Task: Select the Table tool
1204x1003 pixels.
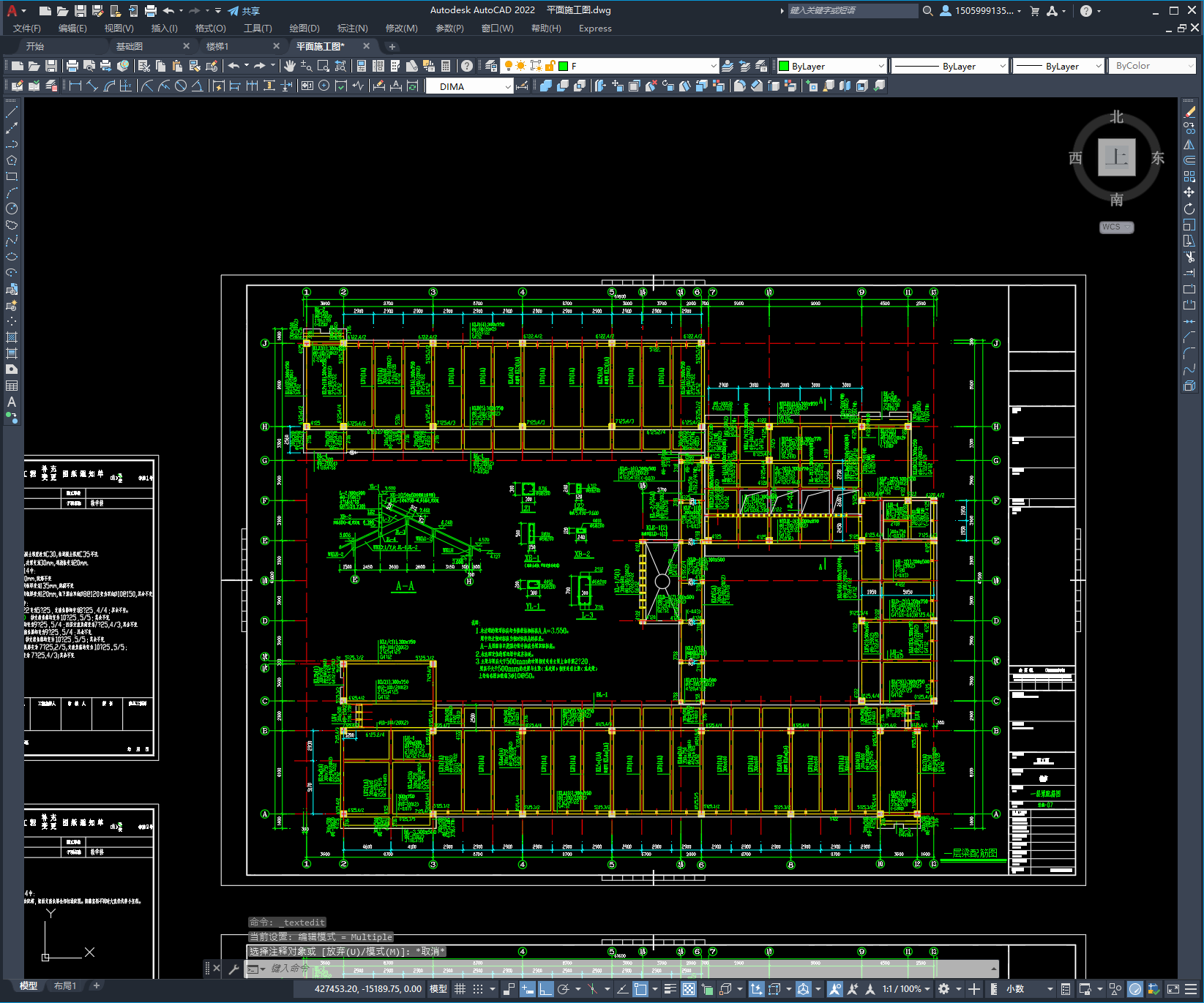Action: click(x=12, y=386)
